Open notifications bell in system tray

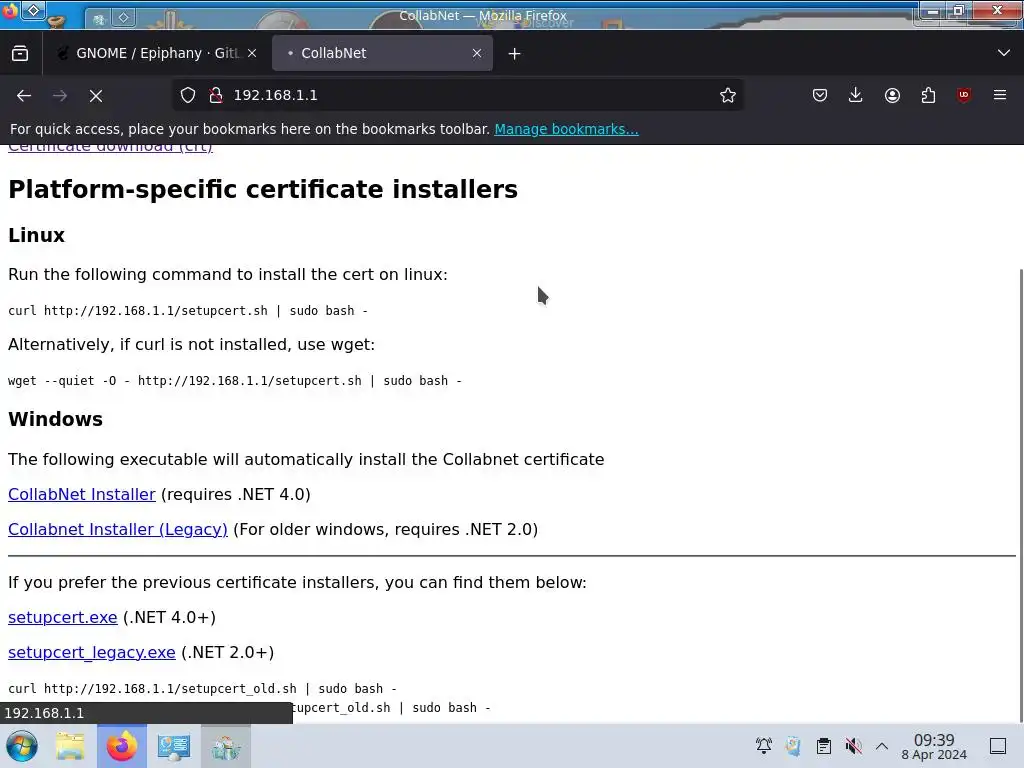763,746
